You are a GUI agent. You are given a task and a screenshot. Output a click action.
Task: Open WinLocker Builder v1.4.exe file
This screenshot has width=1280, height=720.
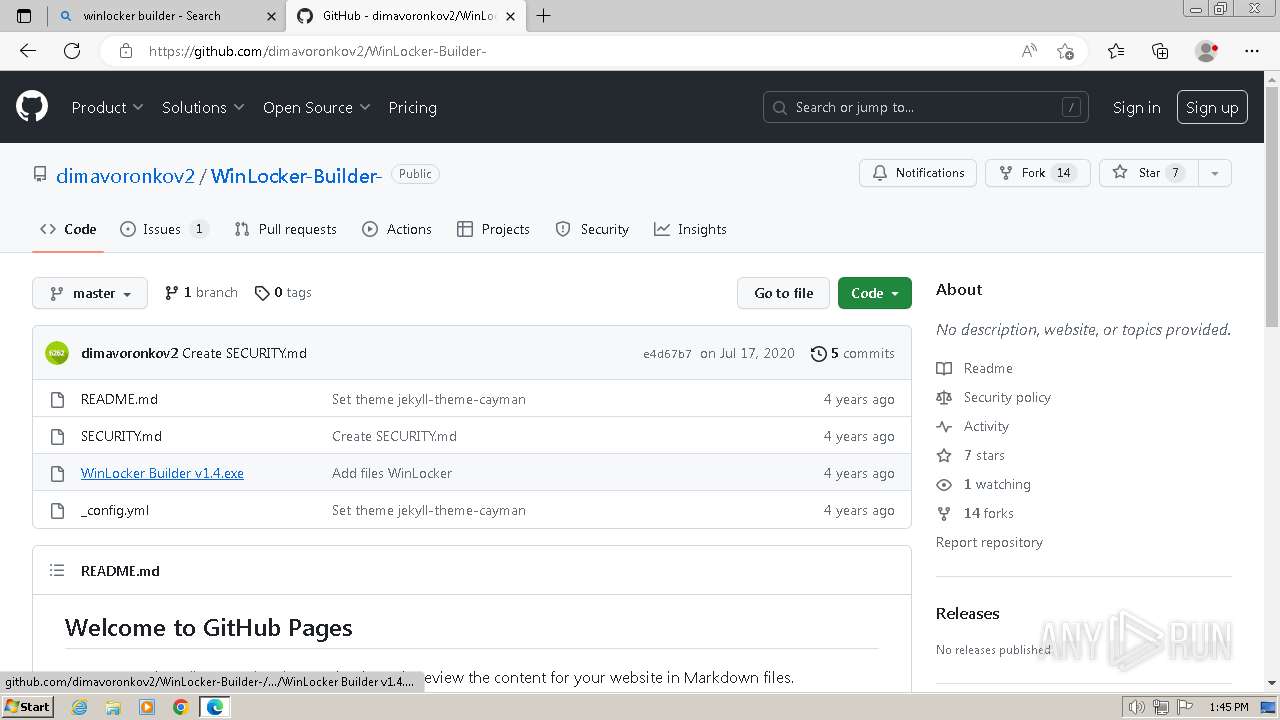162,473
